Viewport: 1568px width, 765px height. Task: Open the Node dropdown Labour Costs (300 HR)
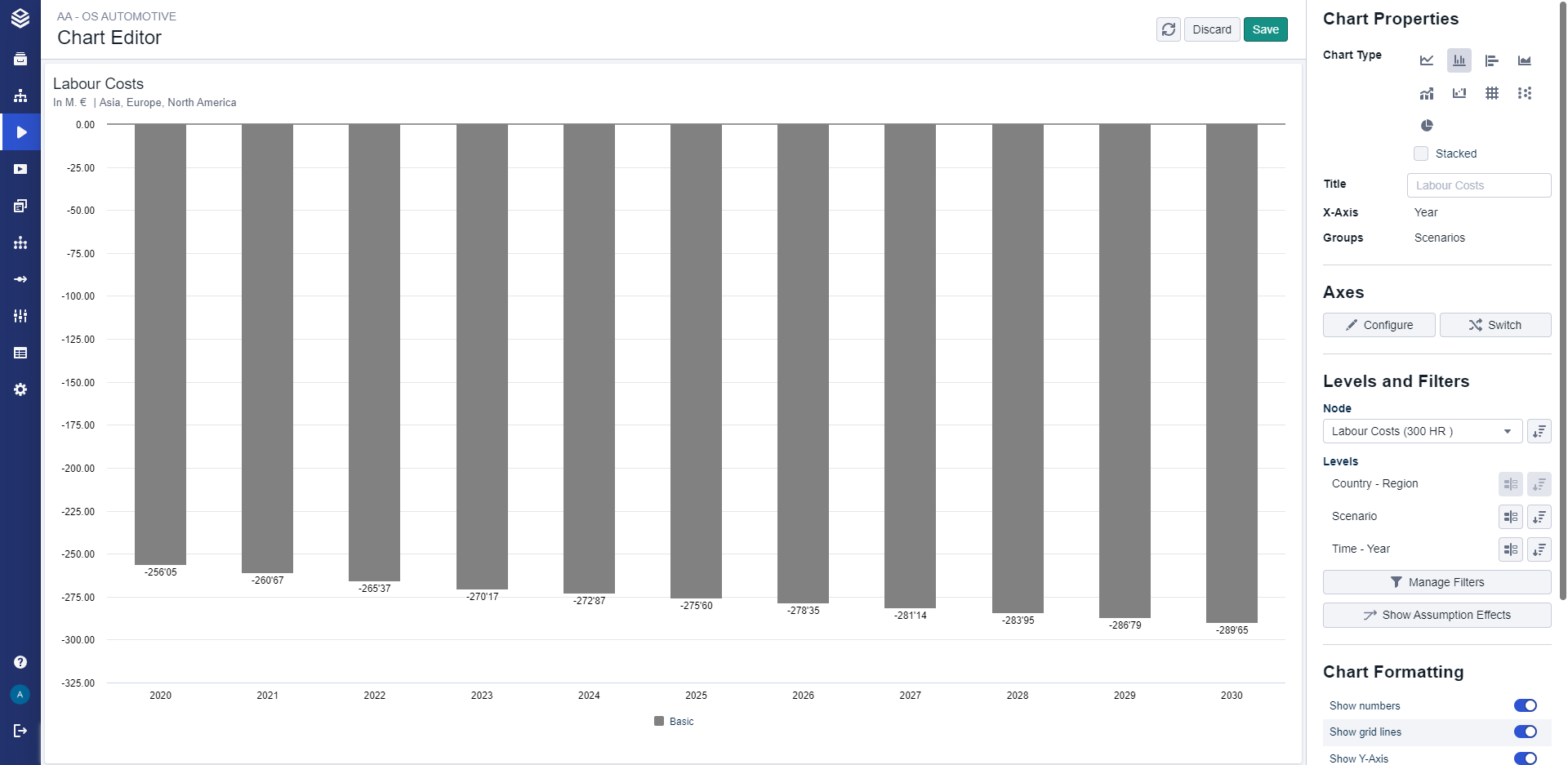point(1422,431)
